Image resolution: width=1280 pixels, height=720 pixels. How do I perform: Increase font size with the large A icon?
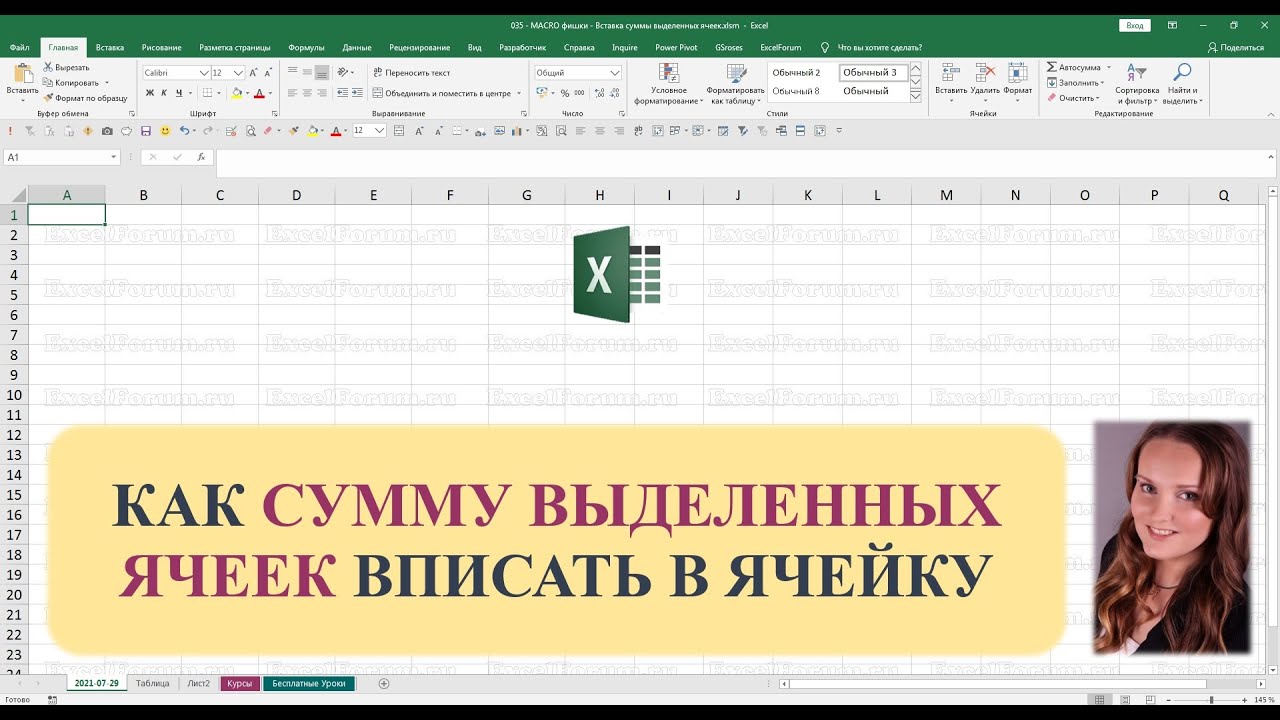pos(254,73)
